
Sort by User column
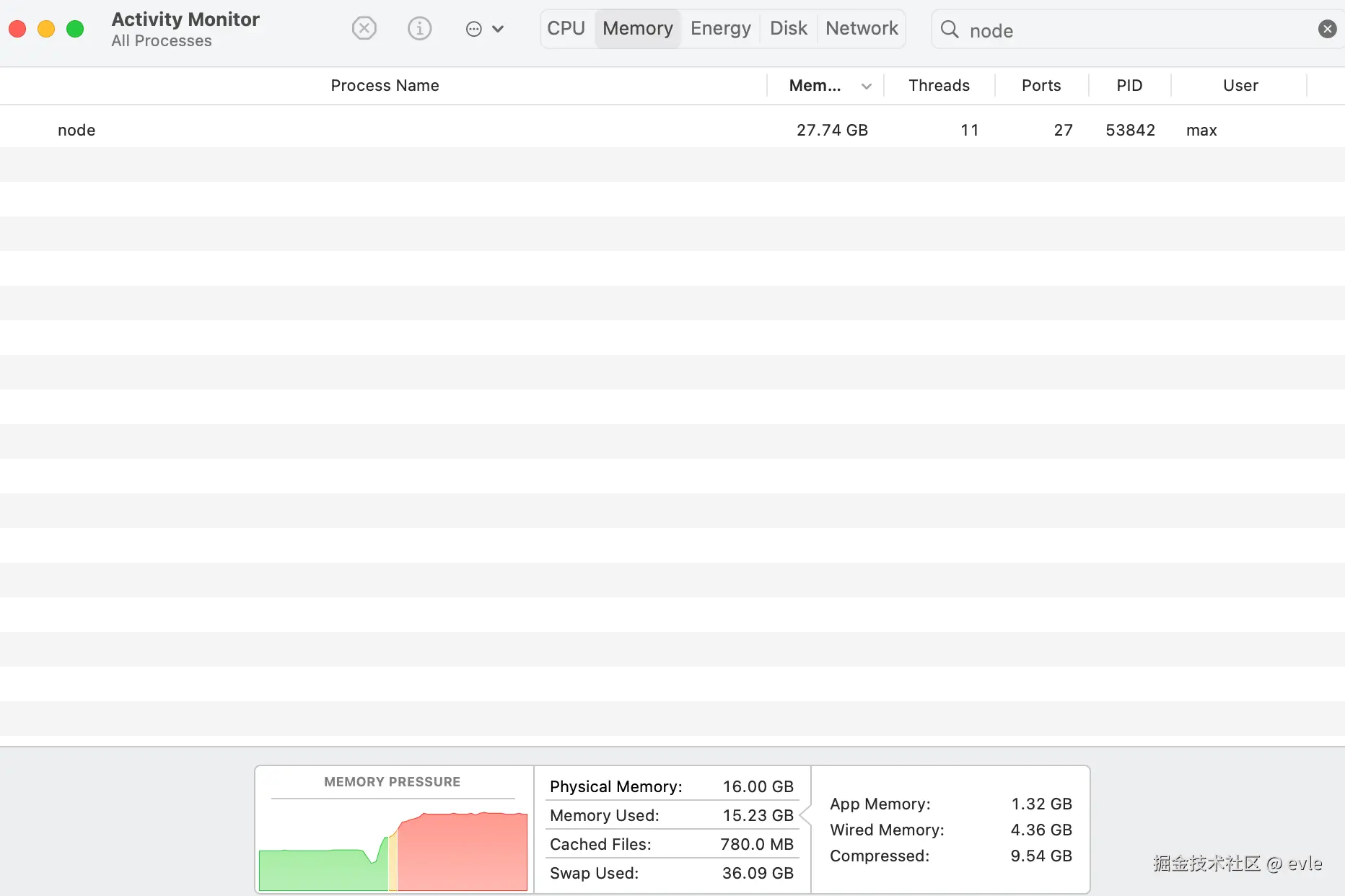point(1240,86)
